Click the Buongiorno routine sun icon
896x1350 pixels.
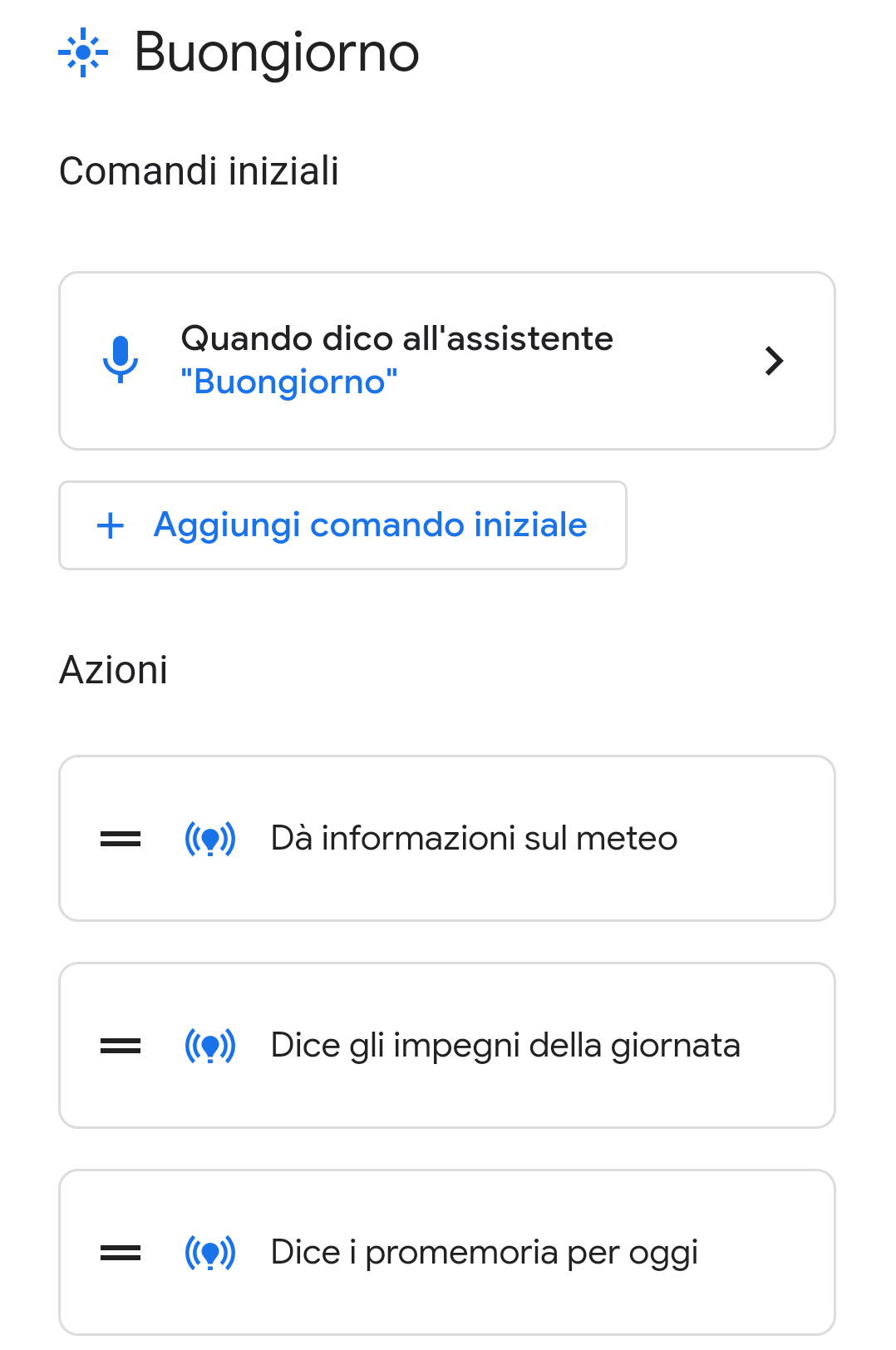coord(82,52)
